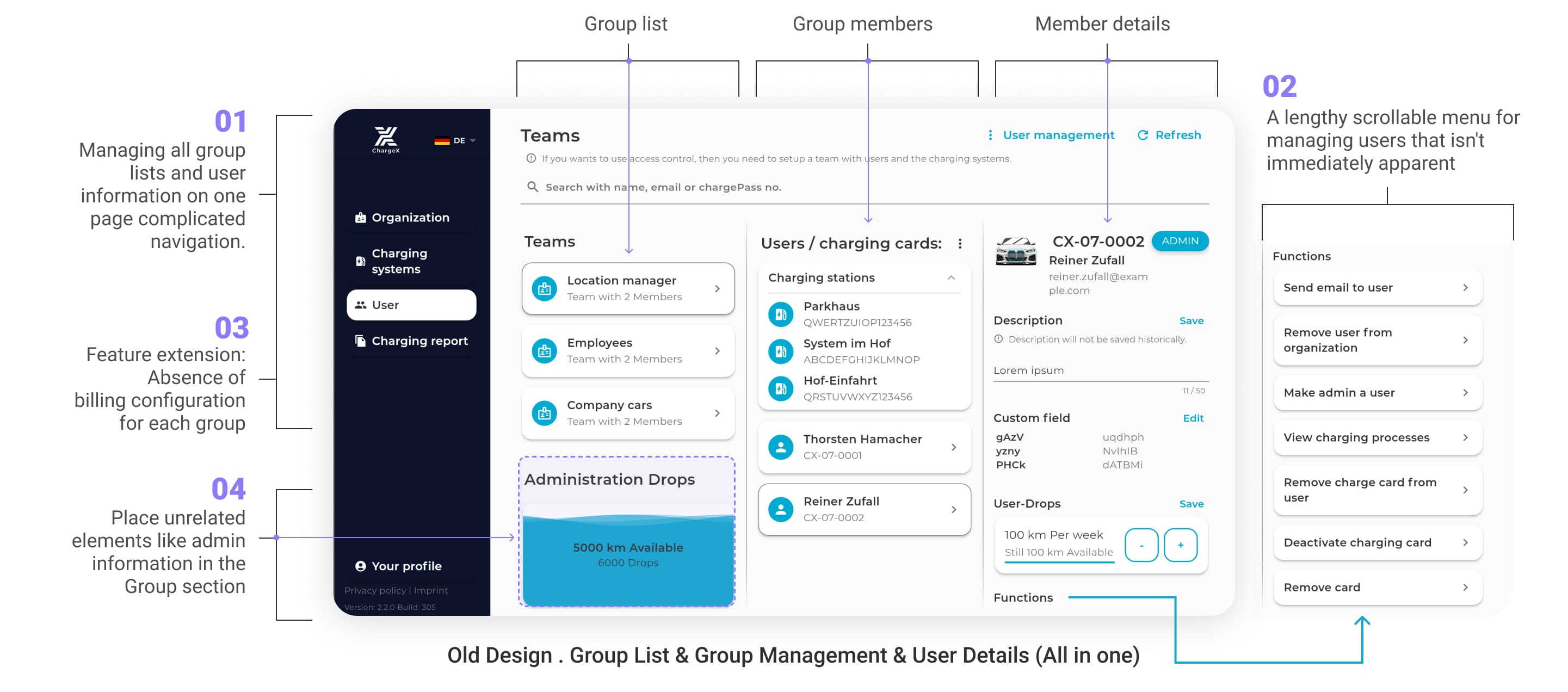Click the Thorsten Hamacher user avatar icon
This screenshot has width=1568, height=692.
click(x=780, y=447)
